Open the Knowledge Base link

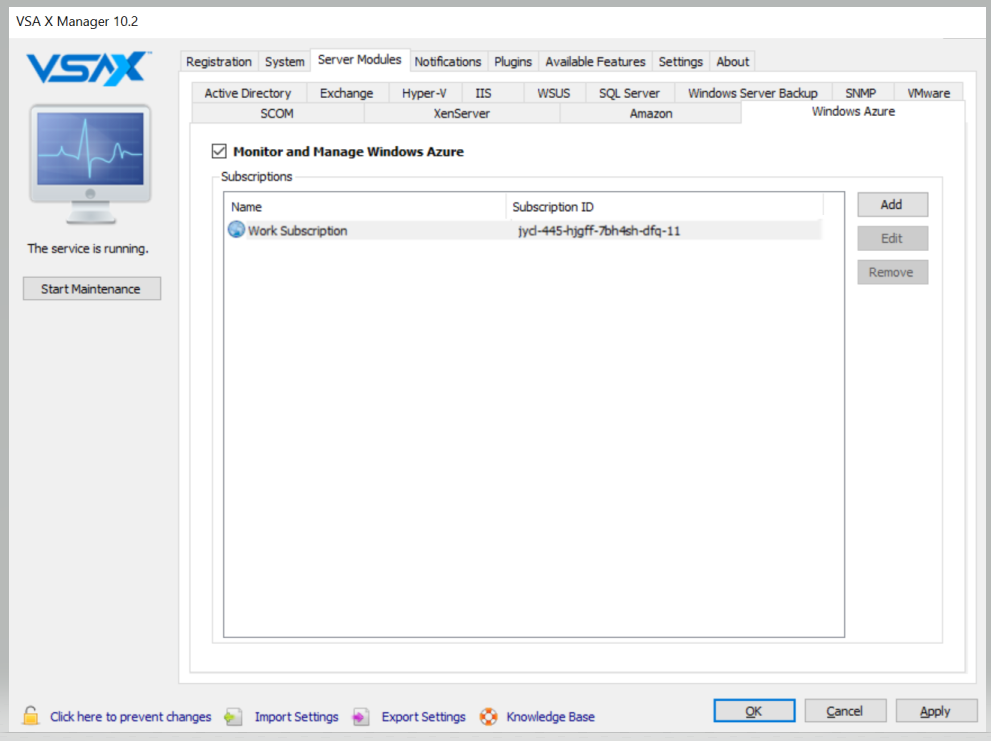click(550, 716)
